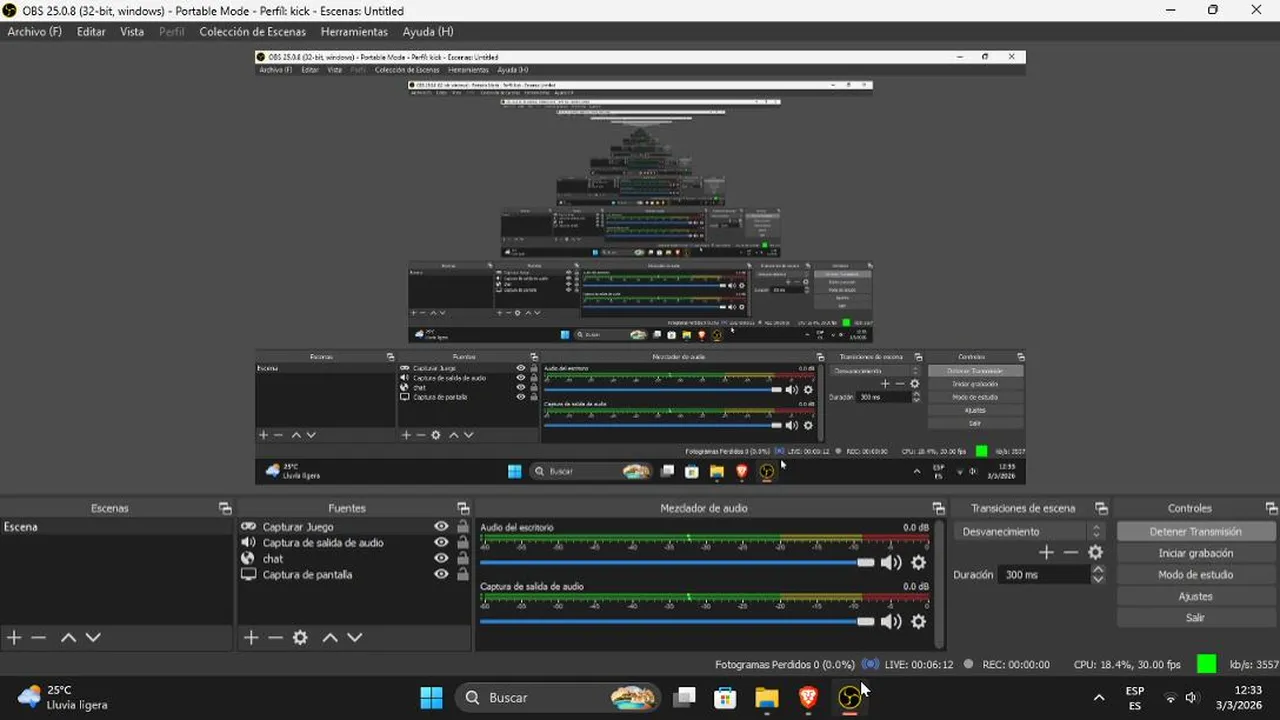Open Colección de Escenas menu
This screenshot has height=720, width=1280.
coord(252,32)
